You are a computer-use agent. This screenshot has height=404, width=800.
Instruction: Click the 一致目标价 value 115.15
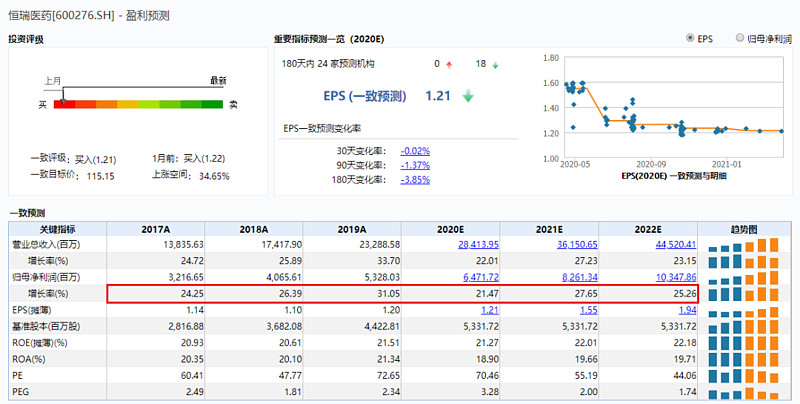pos(101,176)
